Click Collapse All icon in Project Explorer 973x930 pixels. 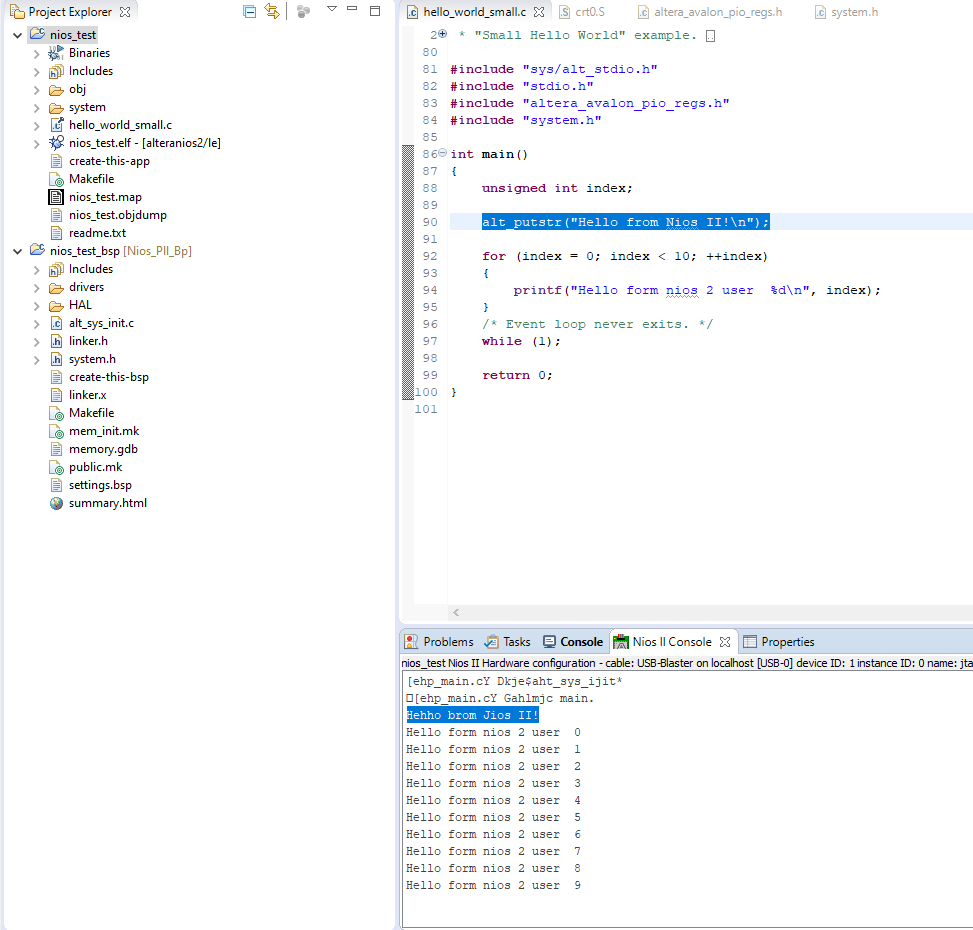[x=250, y=12]
